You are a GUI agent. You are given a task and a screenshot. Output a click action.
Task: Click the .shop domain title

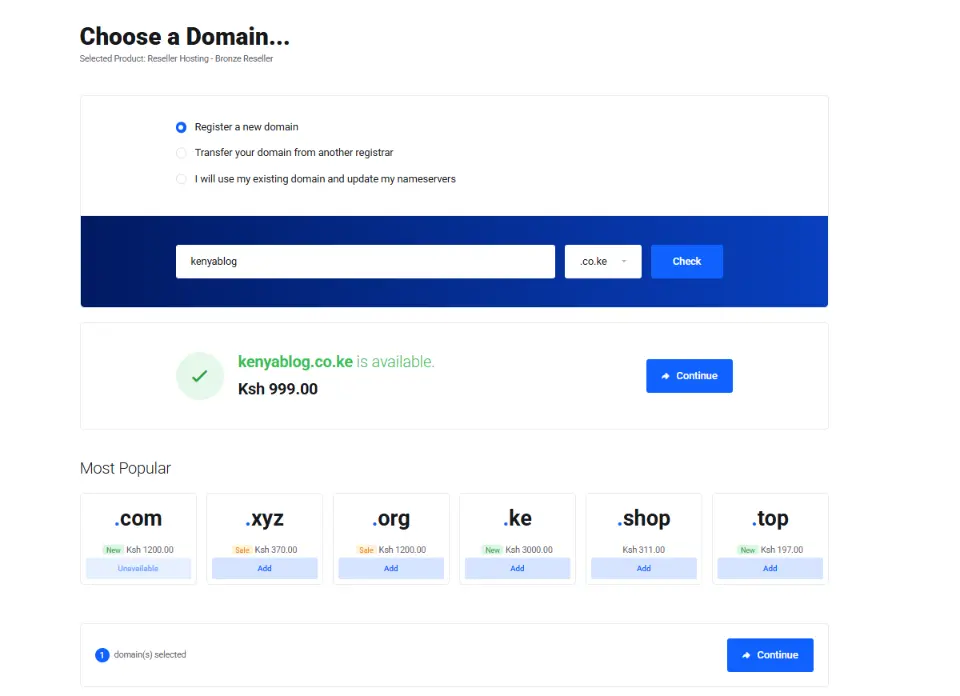pos(644,519)
